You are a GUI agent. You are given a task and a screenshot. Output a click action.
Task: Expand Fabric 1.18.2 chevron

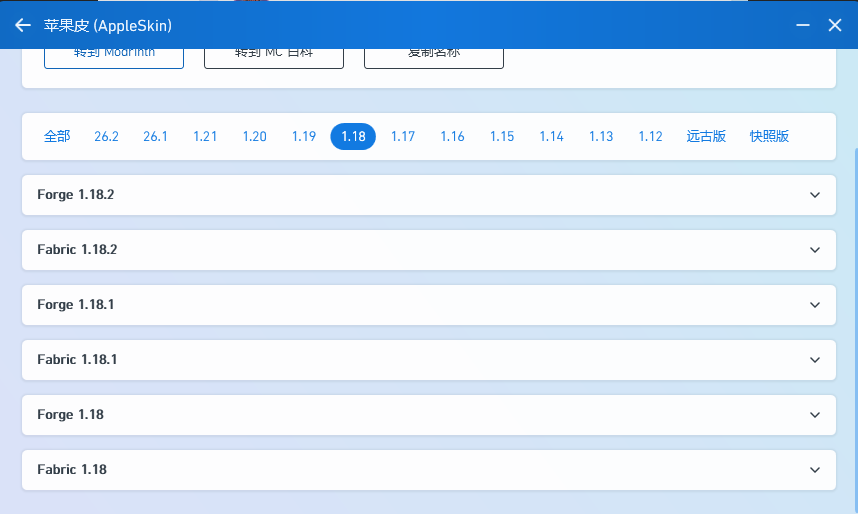click(815, 250)
